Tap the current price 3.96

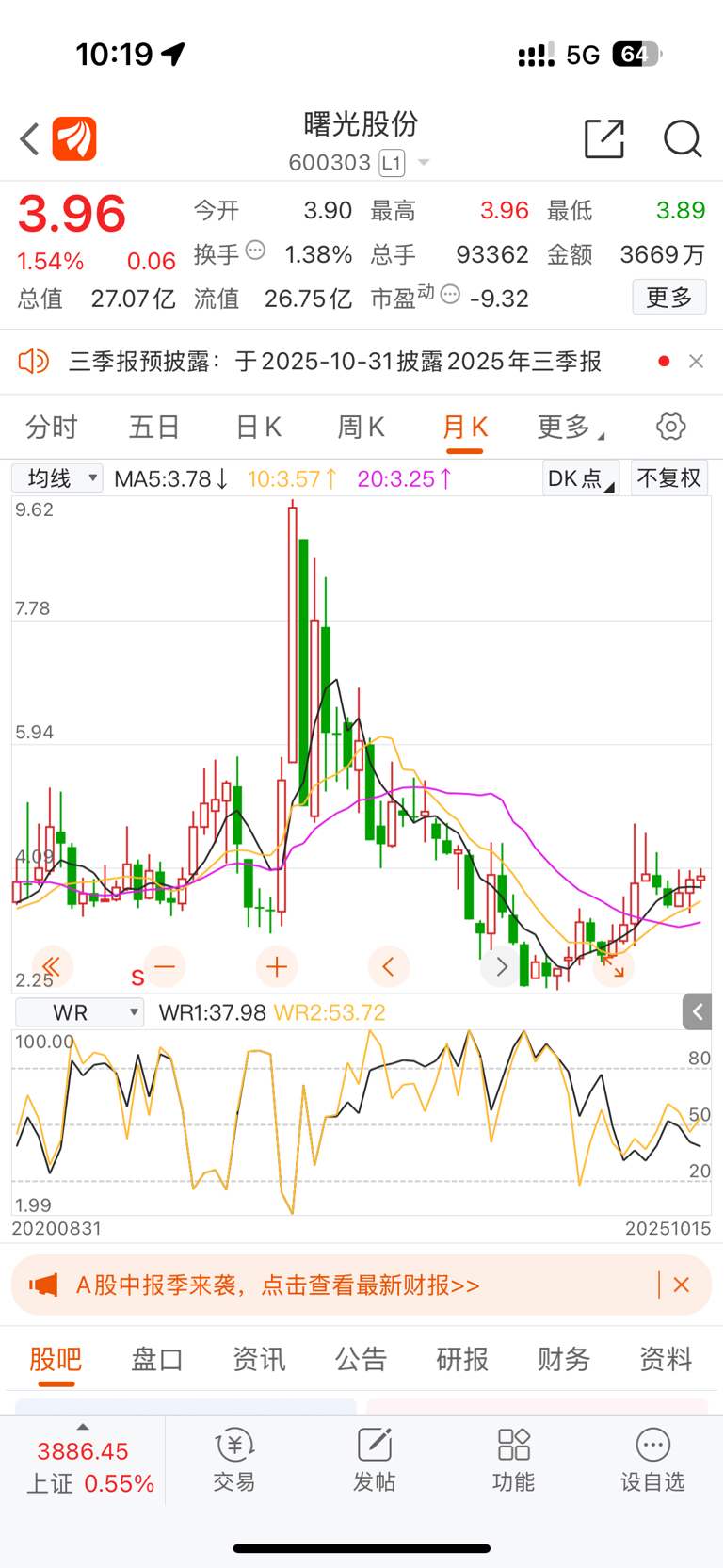click(x=72, y=214)
